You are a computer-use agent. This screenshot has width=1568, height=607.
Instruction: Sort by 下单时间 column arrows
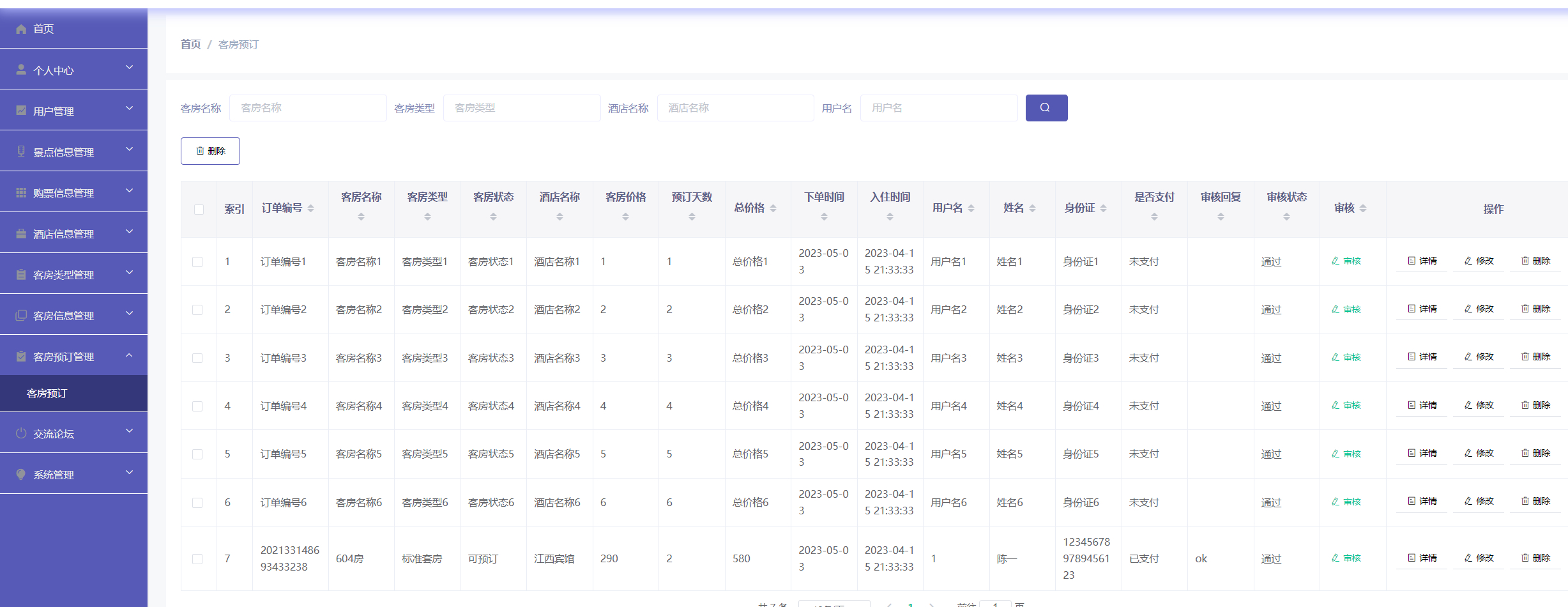[x=824, y=217]
